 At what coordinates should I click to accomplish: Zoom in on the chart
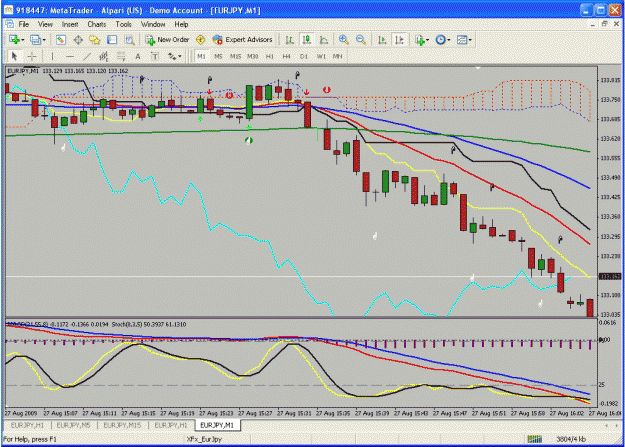[343, 40]
